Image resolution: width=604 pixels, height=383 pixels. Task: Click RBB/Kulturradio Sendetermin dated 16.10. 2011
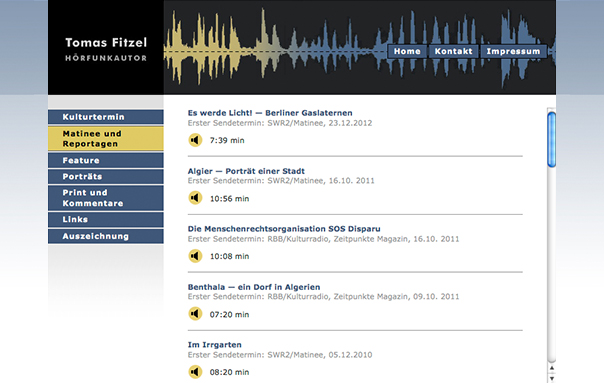324,239
